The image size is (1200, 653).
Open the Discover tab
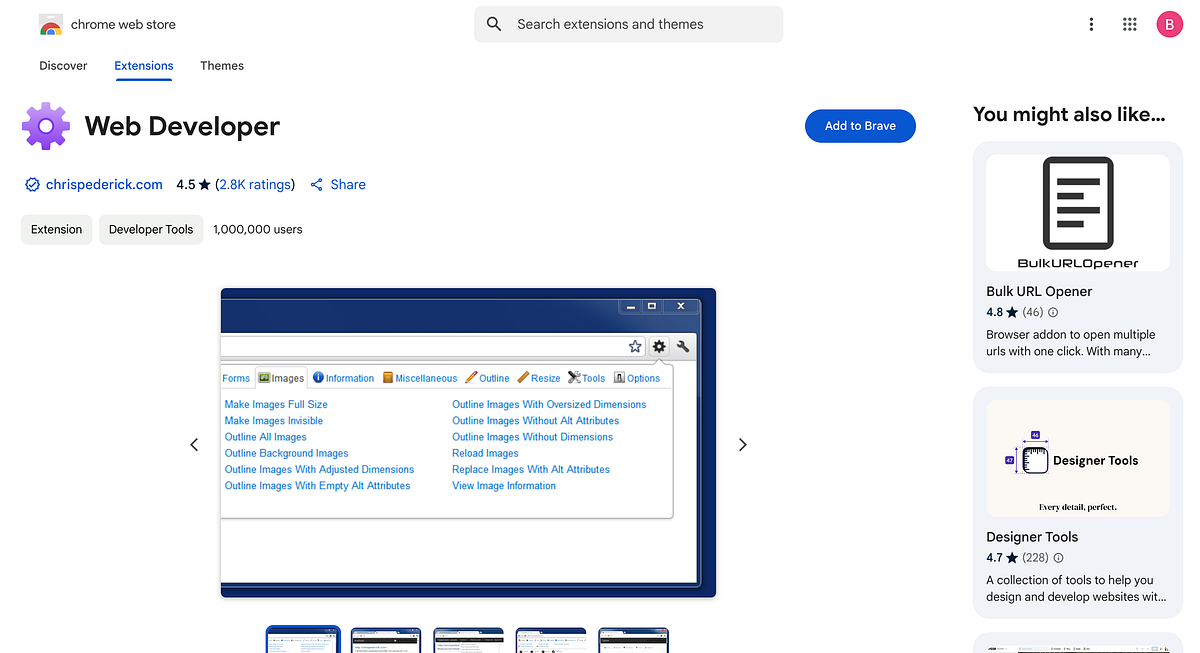pos(63,66)
